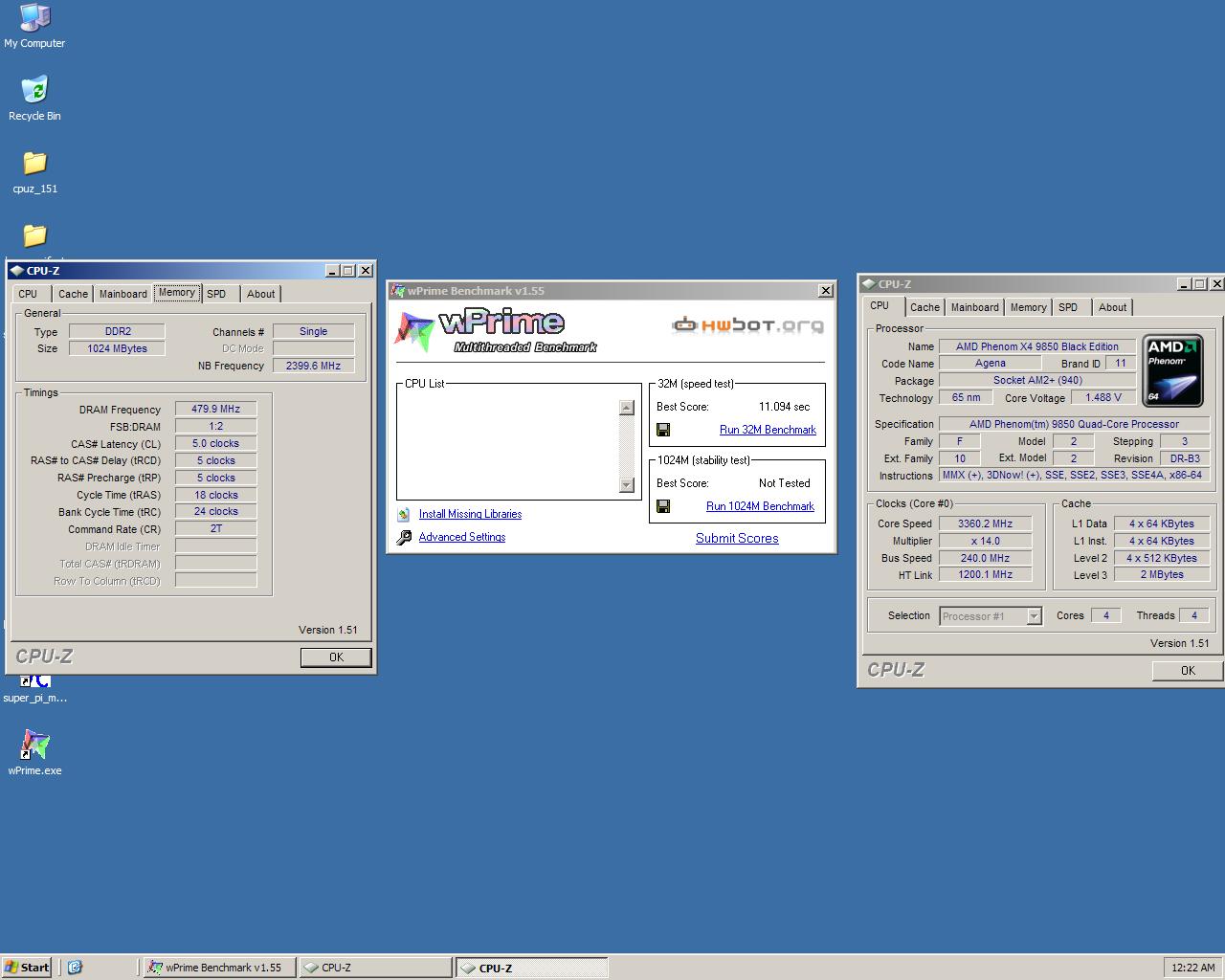Click the Cycle Time 18 clocks value

pyautogui.click(x=215, y=495)
